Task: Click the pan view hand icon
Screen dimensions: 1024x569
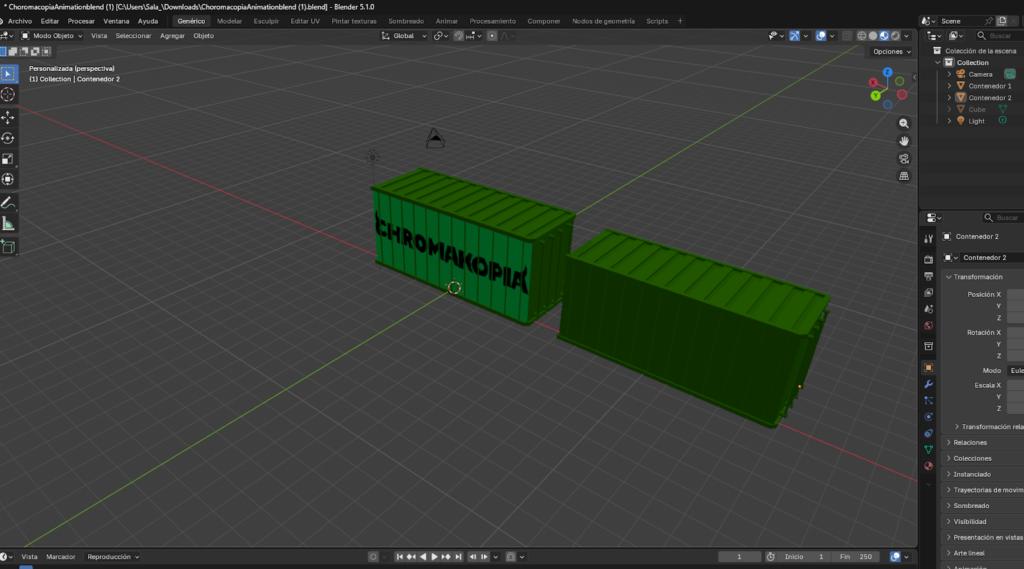Action: tap(904, 141)
